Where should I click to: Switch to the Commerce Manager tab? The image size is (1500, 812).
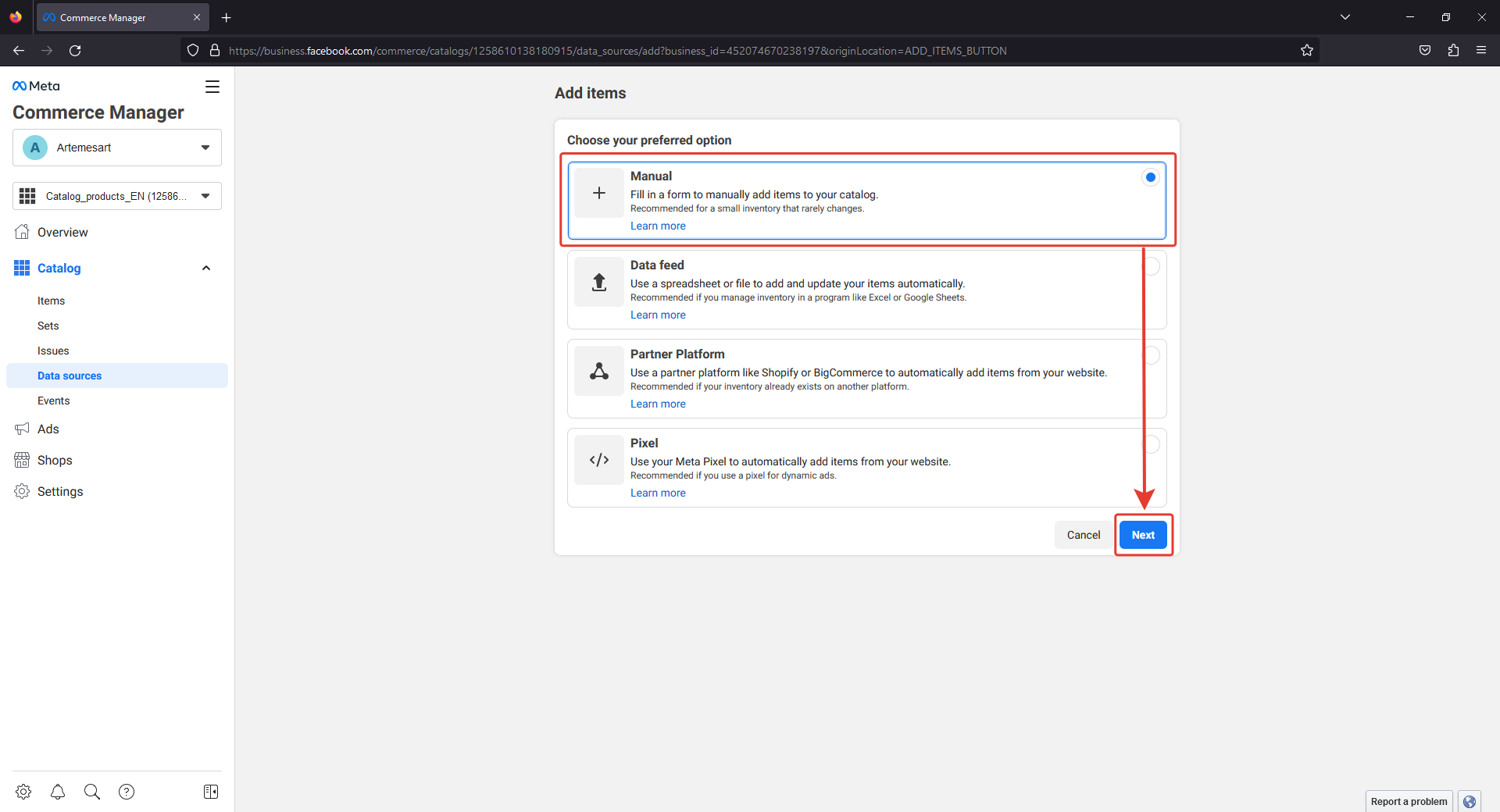click(x=123, y=17)
